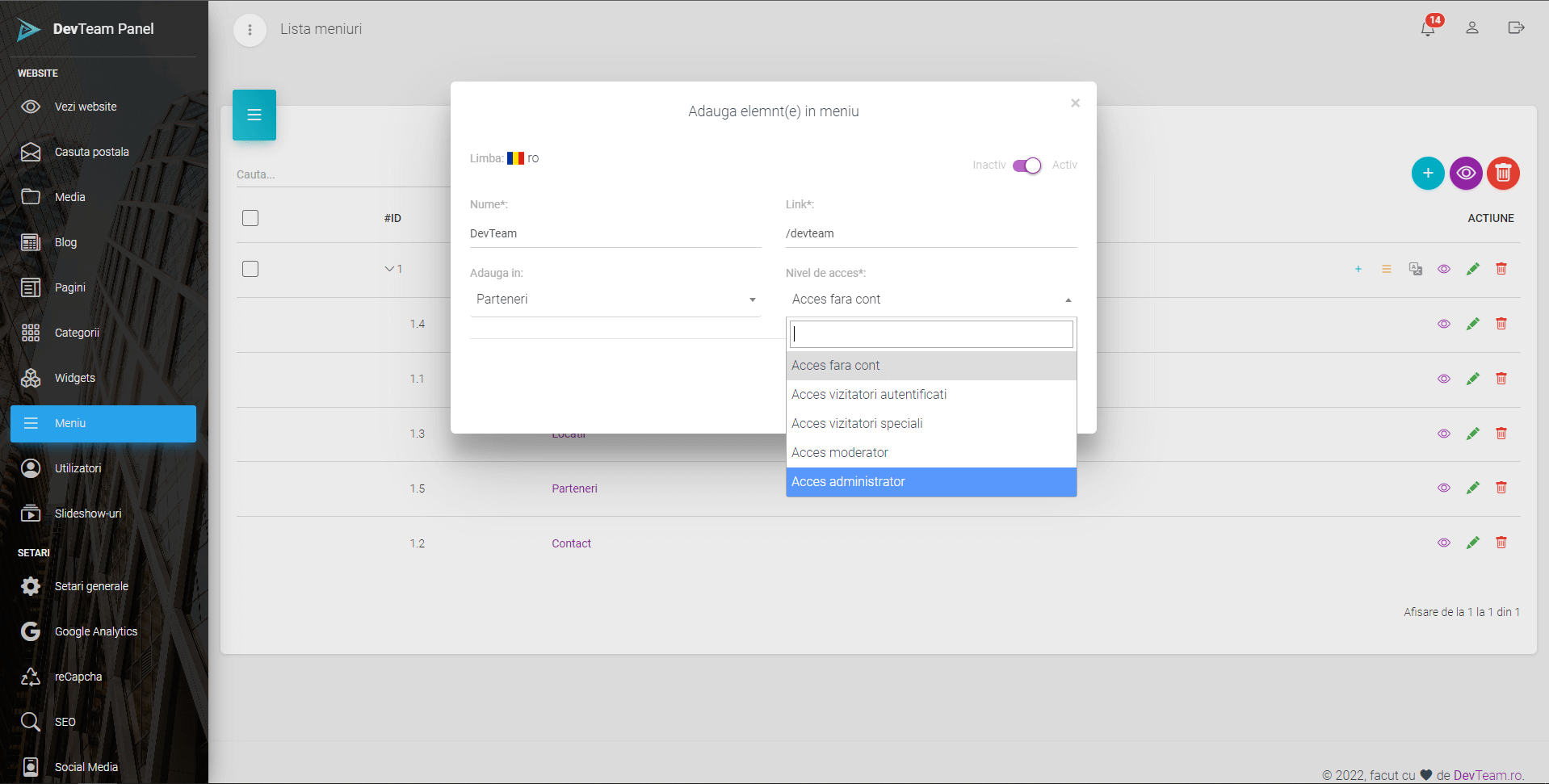Screen dimensions: 1549x784
Task: Toggle the Inactiv/Activ switch
Action: (1026, 166)
